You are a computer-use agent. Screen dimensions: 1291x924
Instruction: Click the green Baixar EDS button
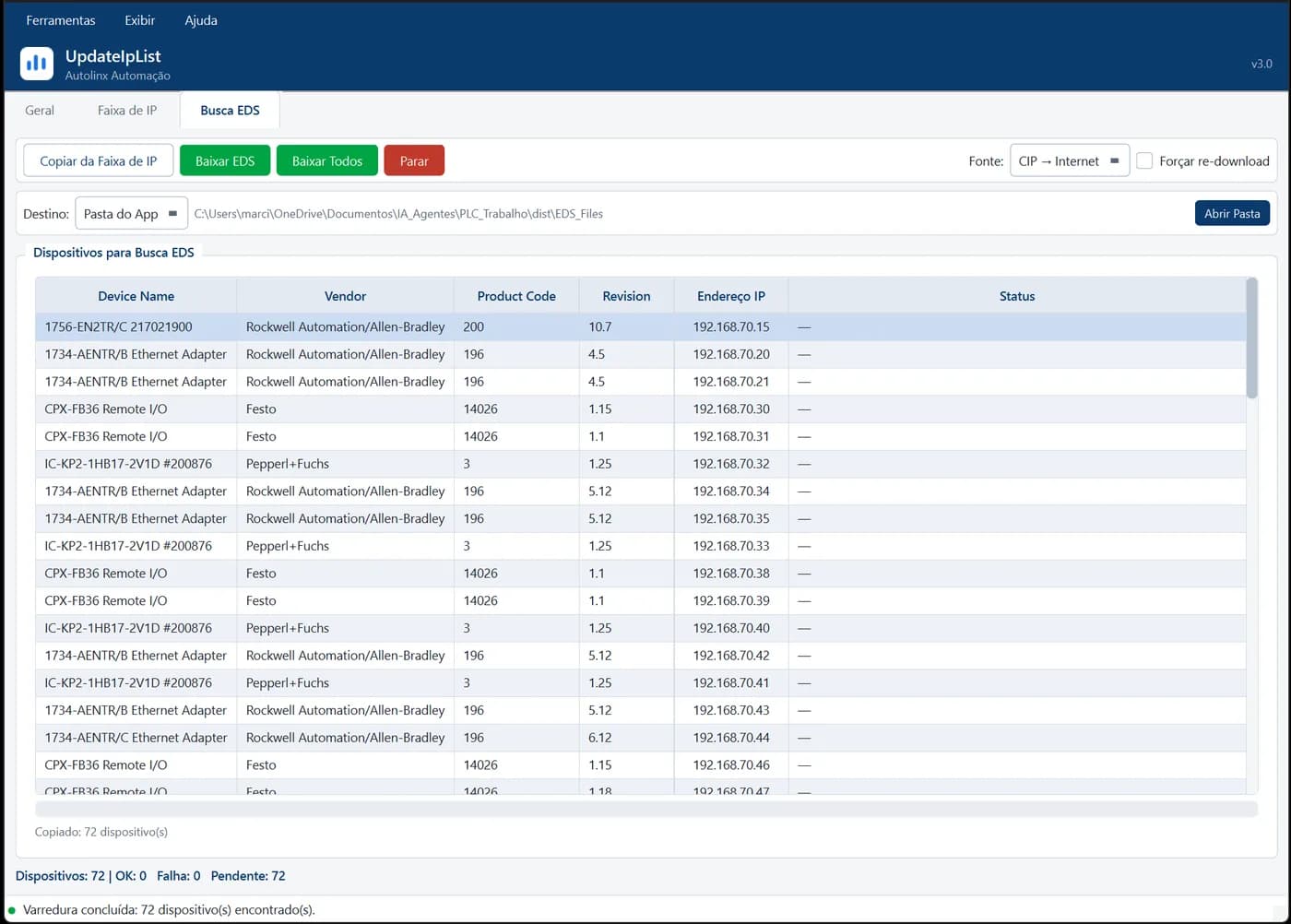(x=225, y=160)
